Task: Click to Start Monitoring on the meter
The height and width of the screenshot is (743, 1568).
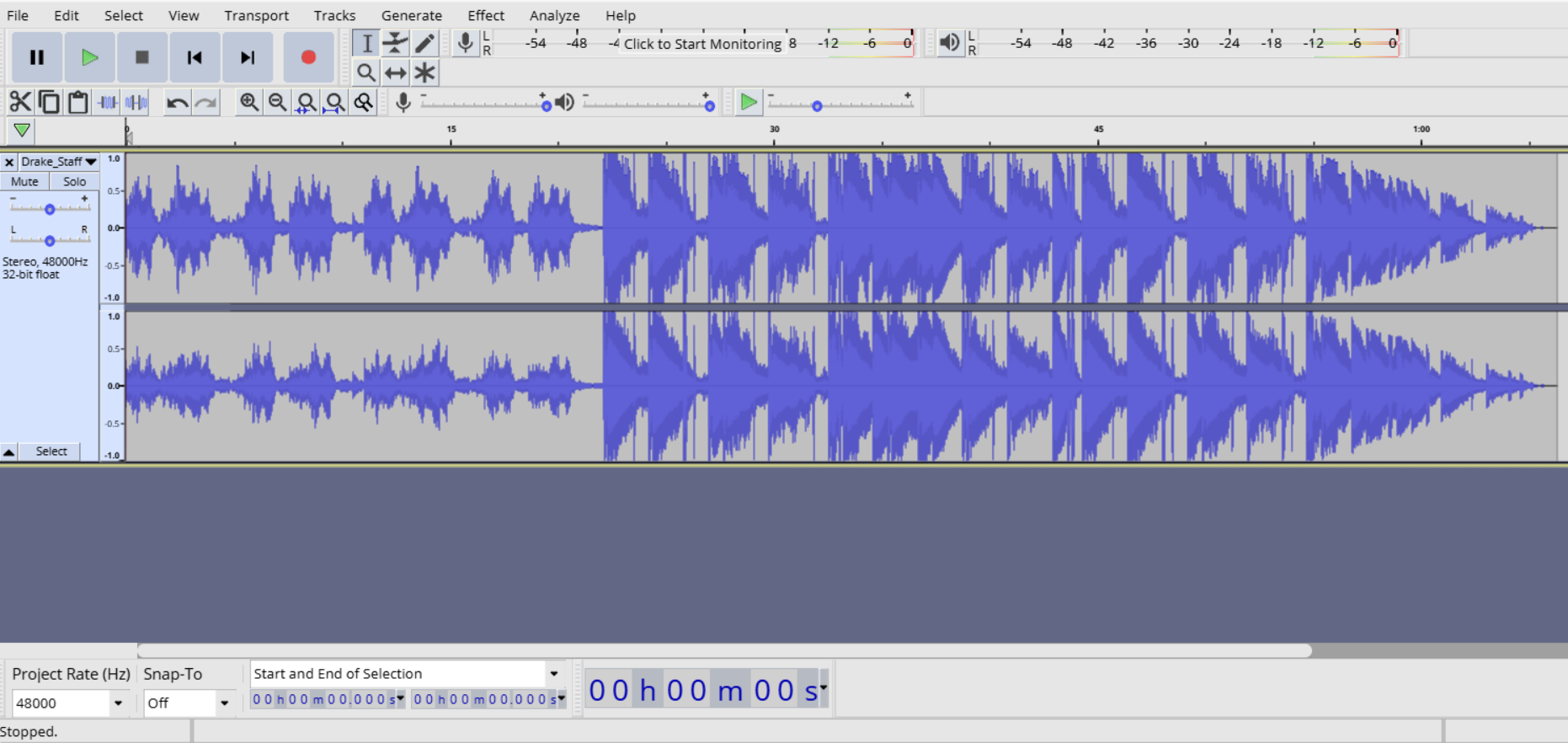Action: 702,44
